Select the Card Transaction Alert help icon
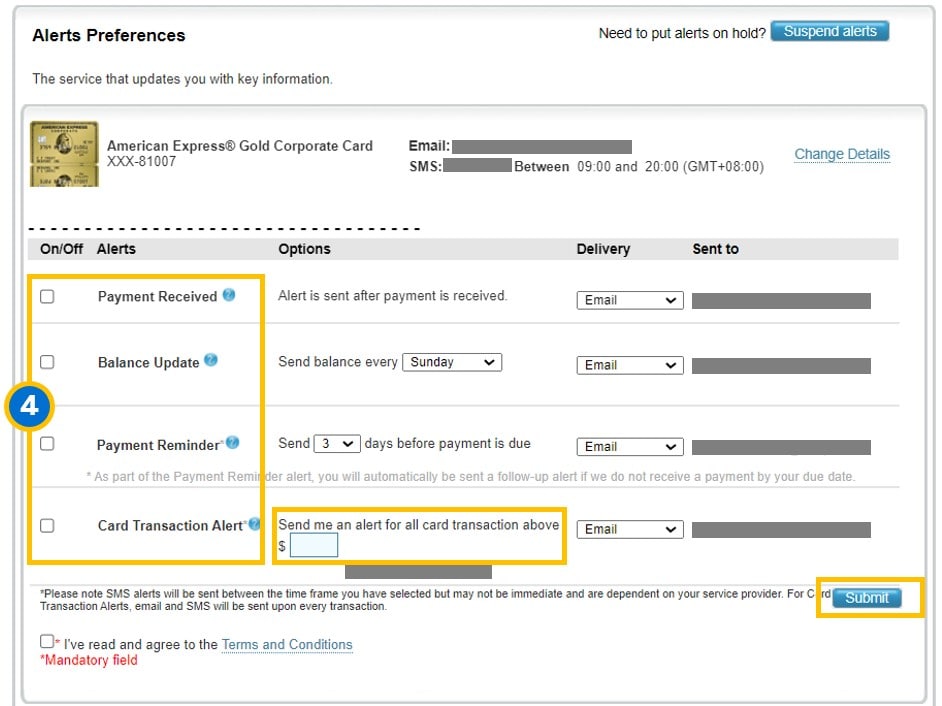 (254, 524)
